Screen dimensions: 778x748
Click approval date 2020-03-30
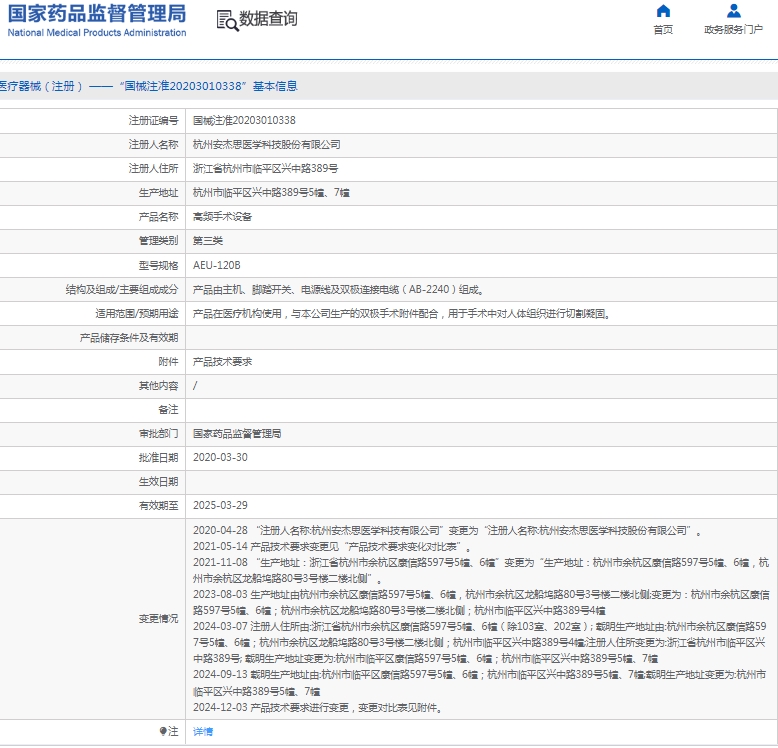[220, 457]
